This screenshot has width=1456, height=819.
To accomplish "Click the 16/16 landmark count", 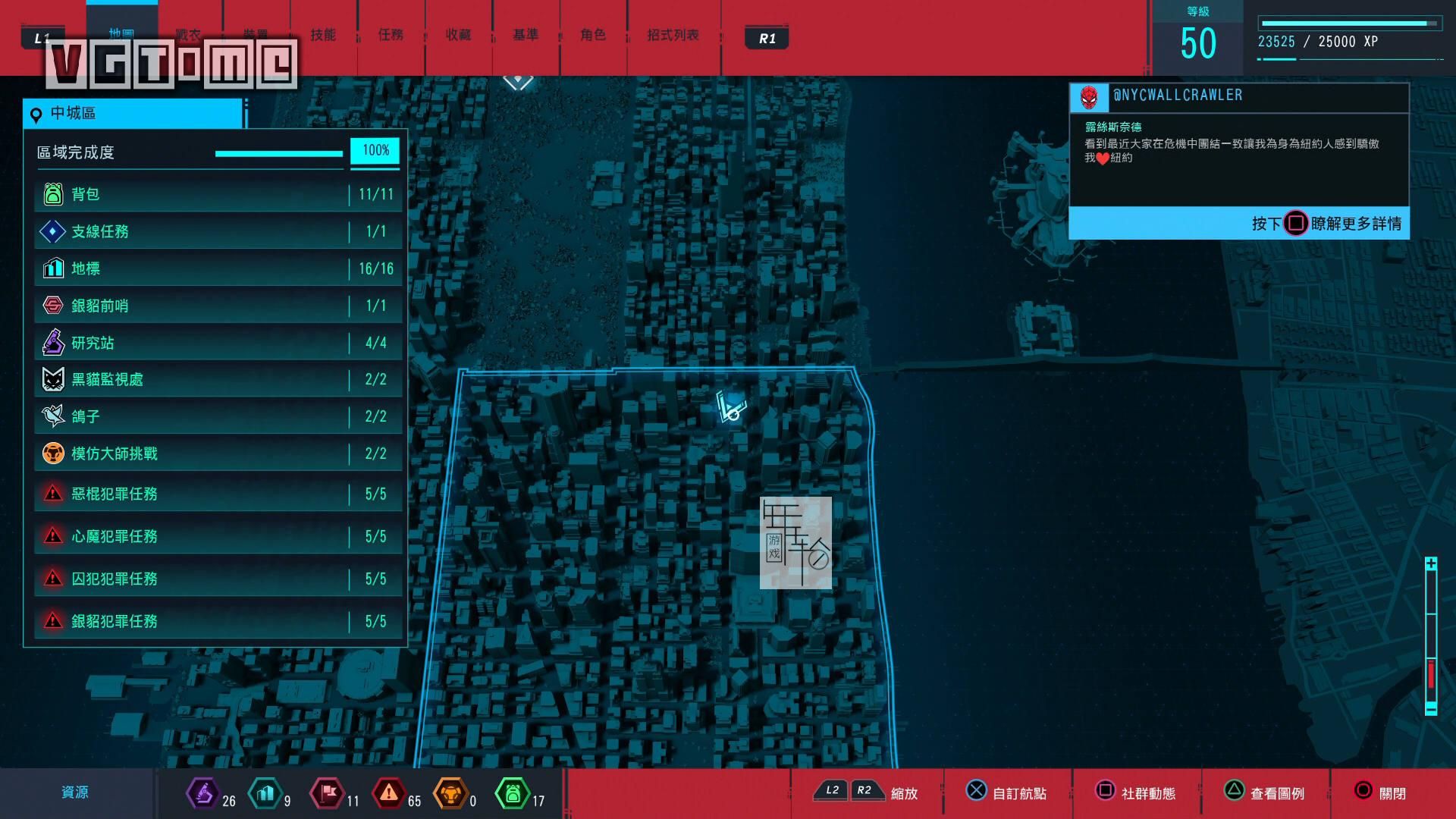I will tap(376, 268).
